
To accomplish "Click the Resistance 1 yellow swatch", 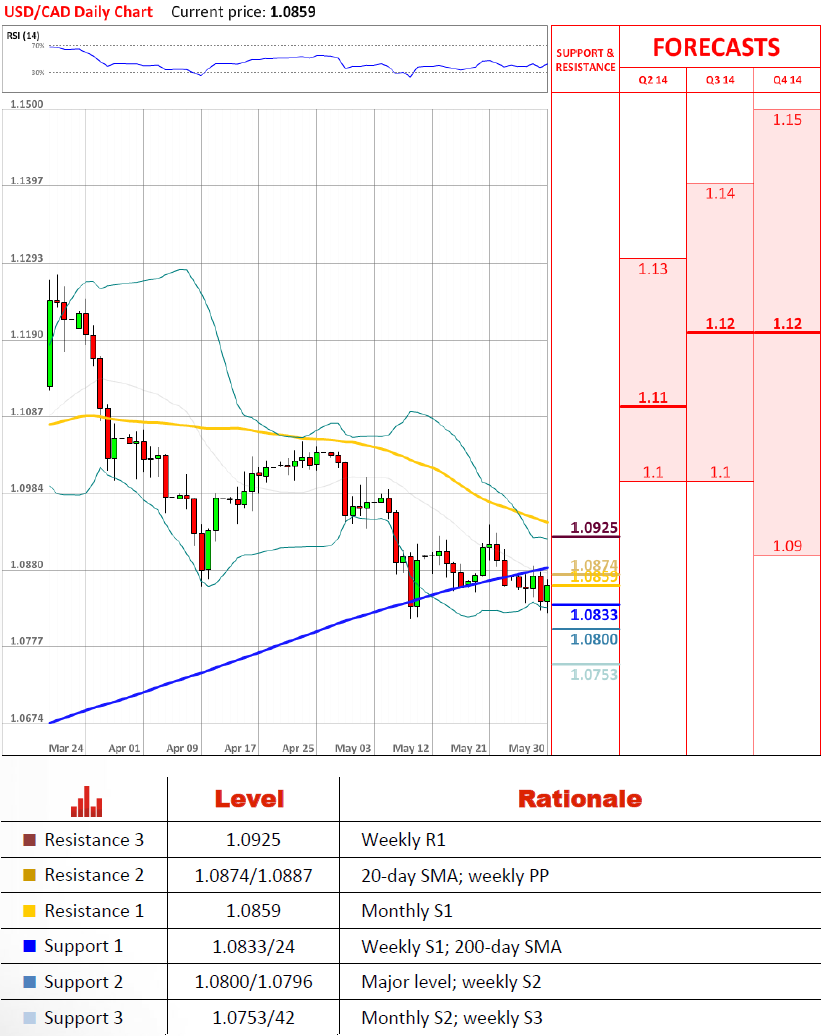I will pos(29,911).
